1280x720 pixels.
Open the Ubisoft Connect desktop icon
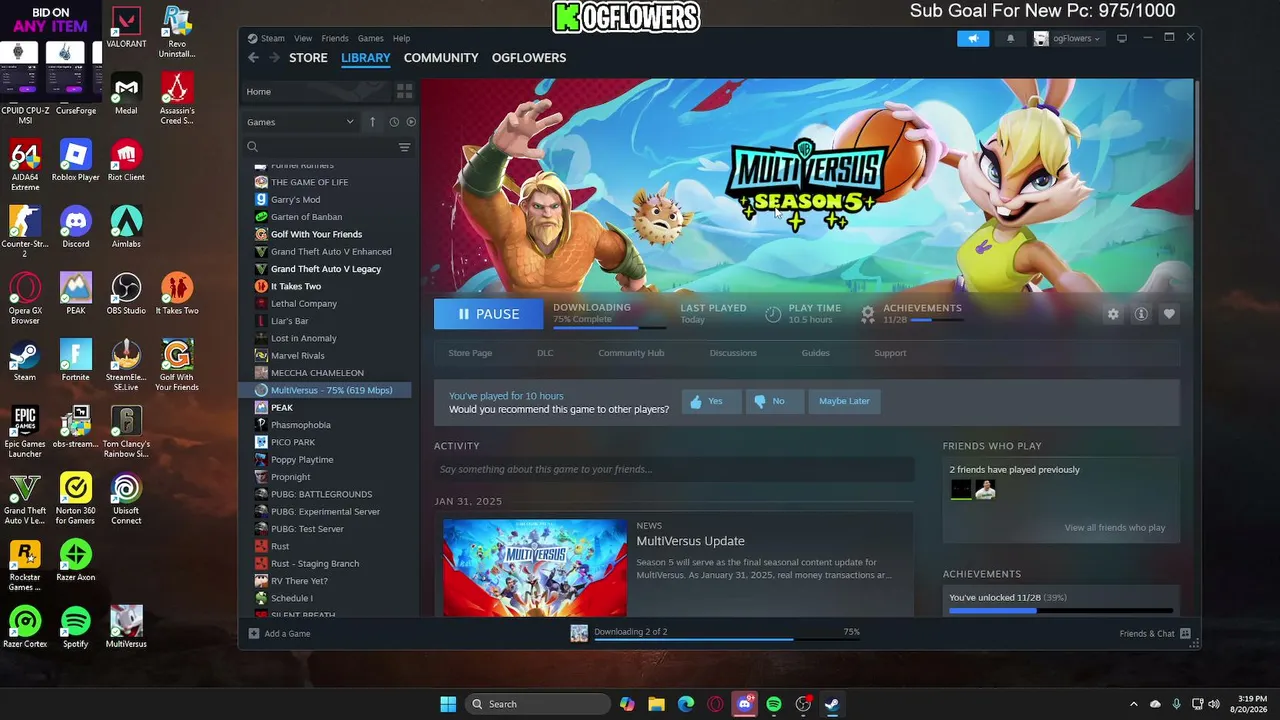(x=126, y=499)
